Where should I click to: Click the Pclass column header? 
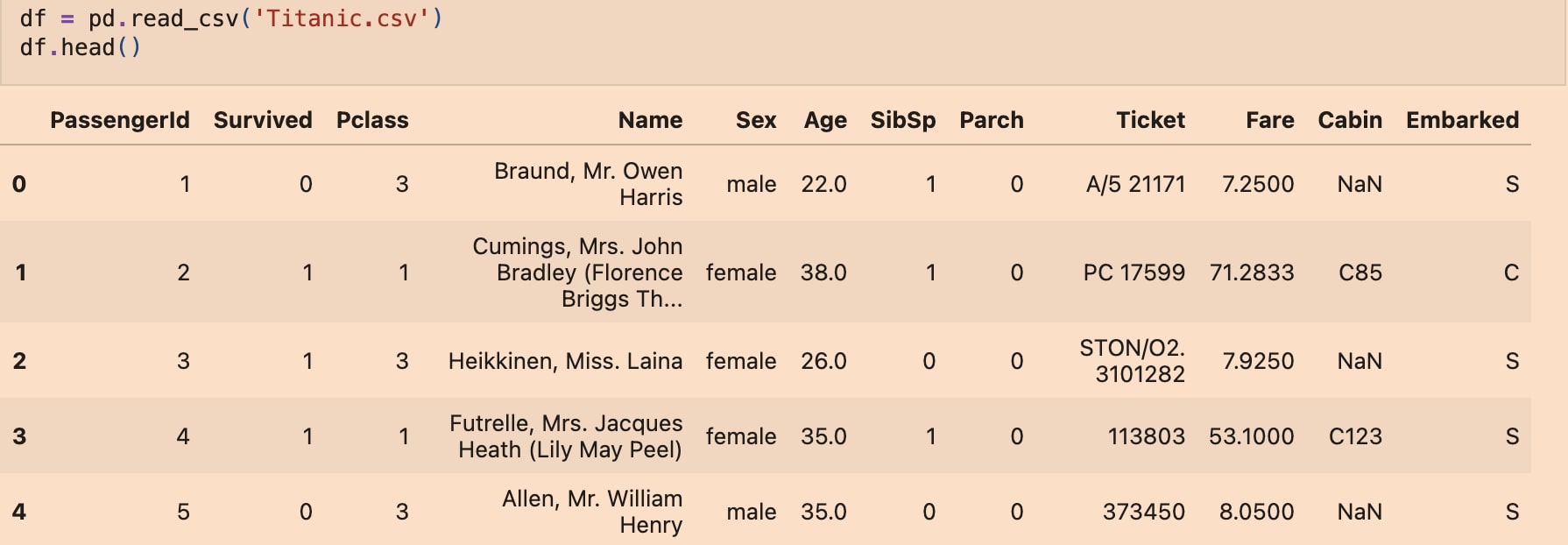pyautogui.click(x=372, y=120)
